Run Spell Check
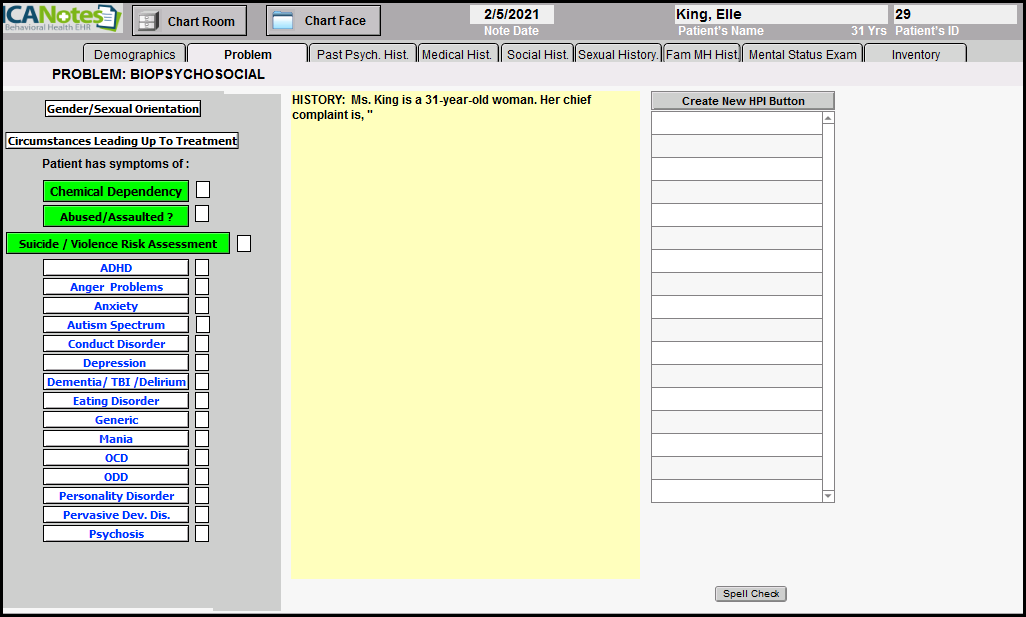 click(751, 594)
